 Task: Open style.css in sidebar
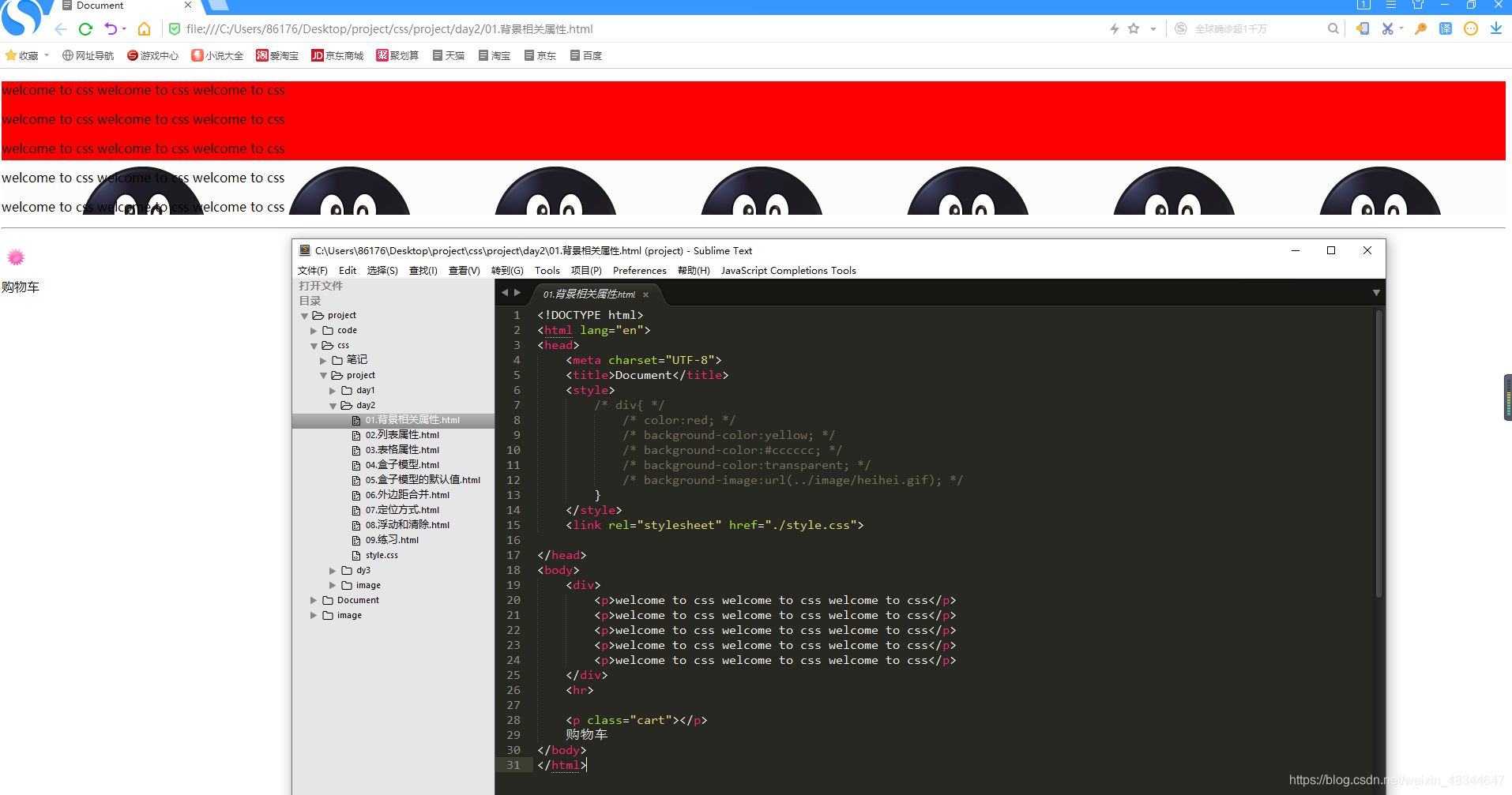pos(382,555)
